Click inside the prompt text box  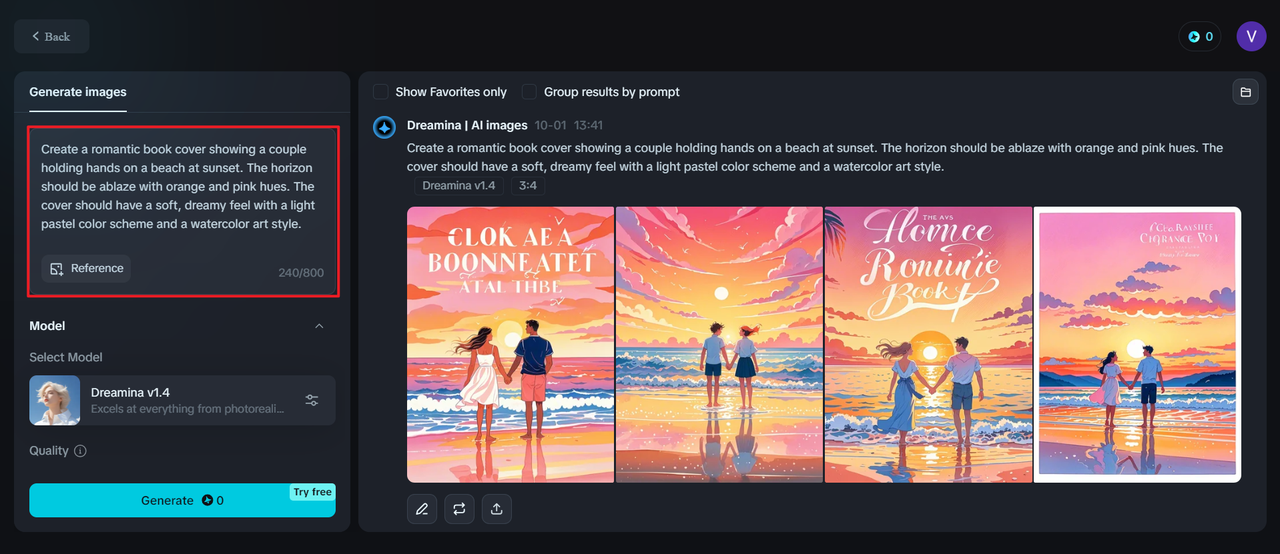pyautogui.click(x=183, y=211)
